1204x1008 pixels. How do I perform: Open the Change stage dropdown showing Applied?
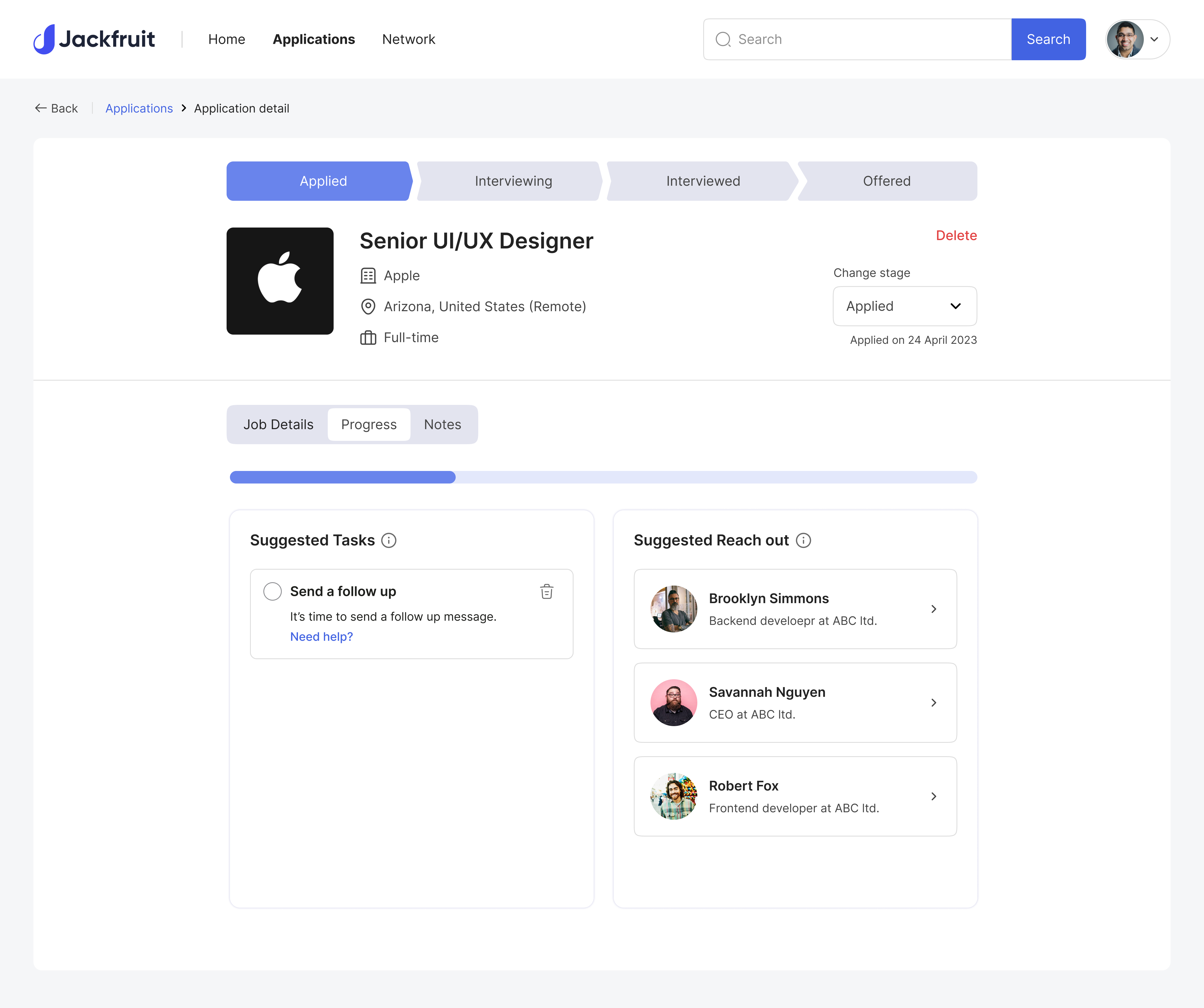904,306
